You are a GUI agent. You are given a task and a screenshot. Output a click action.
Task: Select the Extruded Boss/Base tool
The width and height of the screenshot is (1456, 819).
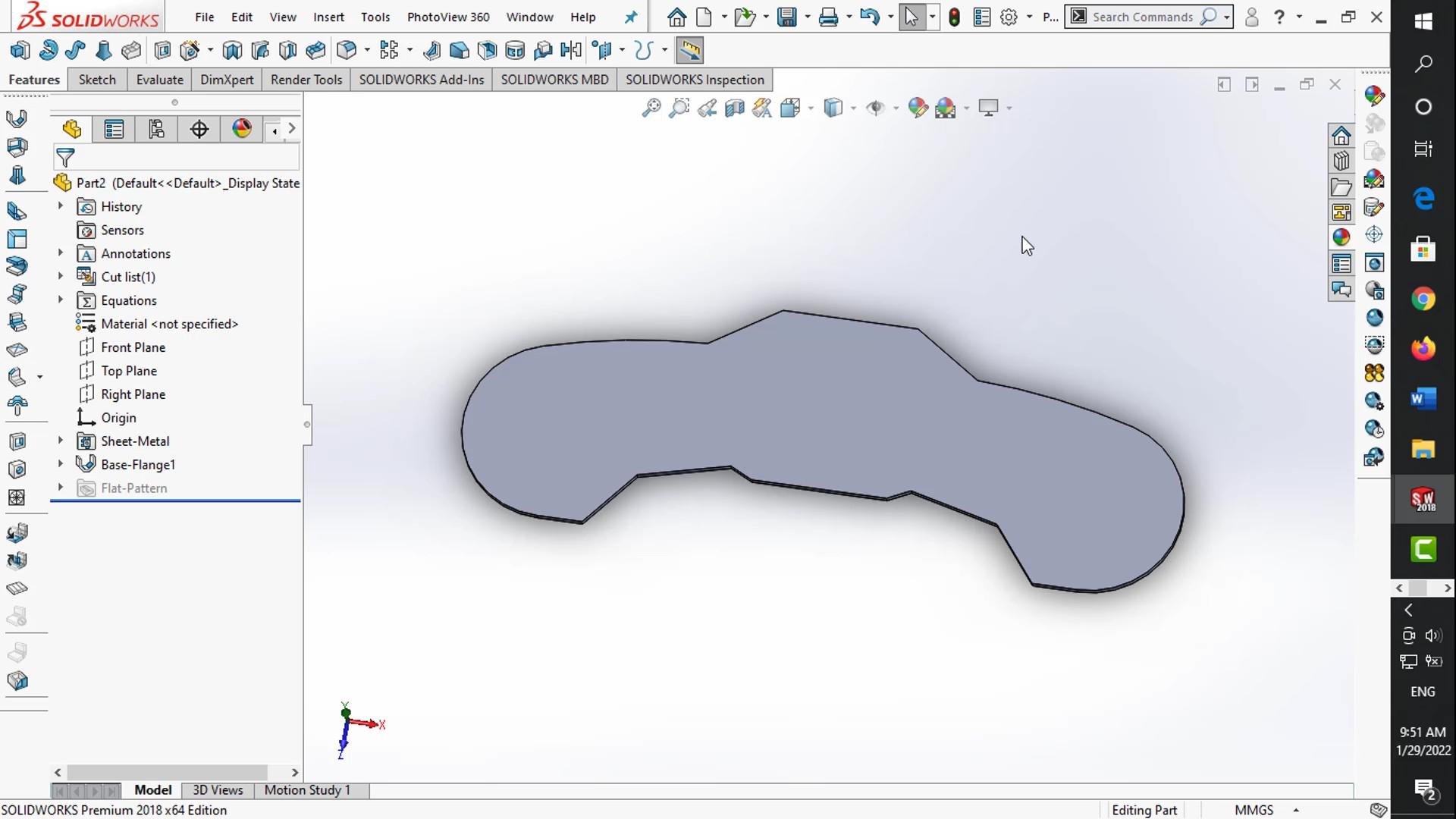20,51
